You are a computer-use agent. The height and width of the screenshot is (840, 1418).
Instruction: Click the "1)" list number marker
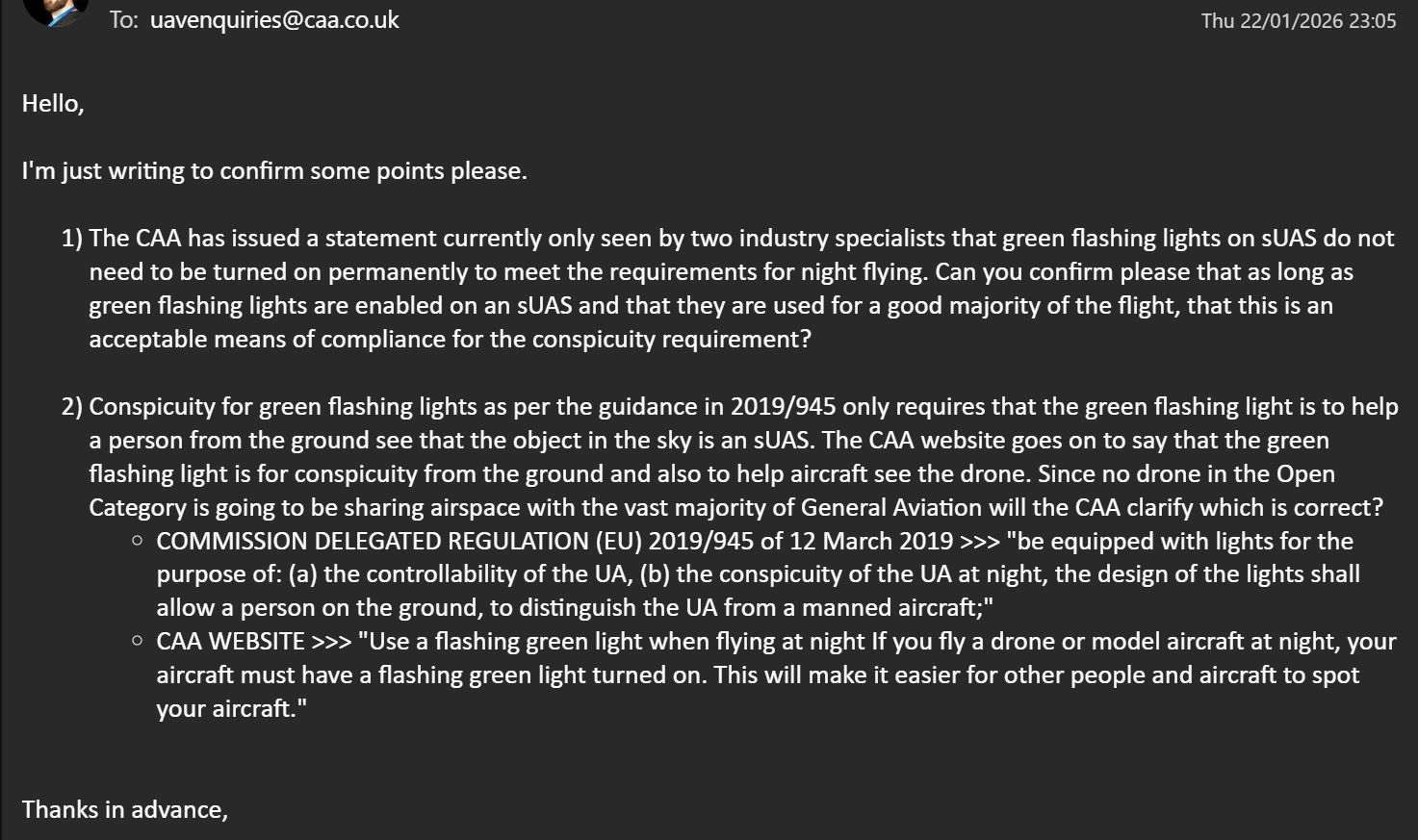tap(72, 239)
